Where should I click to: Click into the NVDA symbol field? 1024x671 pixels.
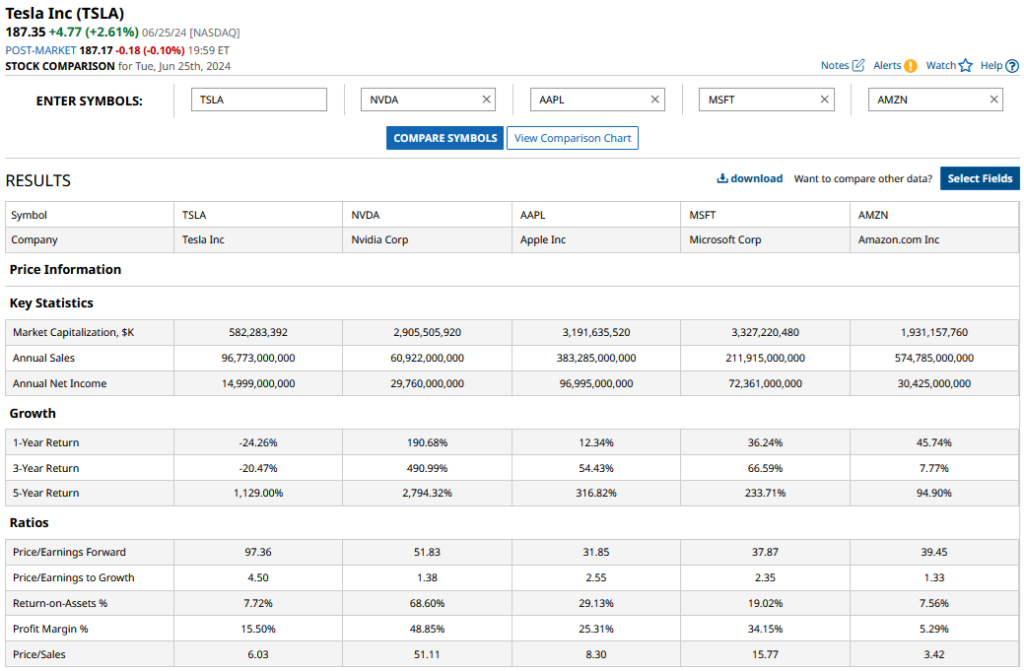click(420, 100)
